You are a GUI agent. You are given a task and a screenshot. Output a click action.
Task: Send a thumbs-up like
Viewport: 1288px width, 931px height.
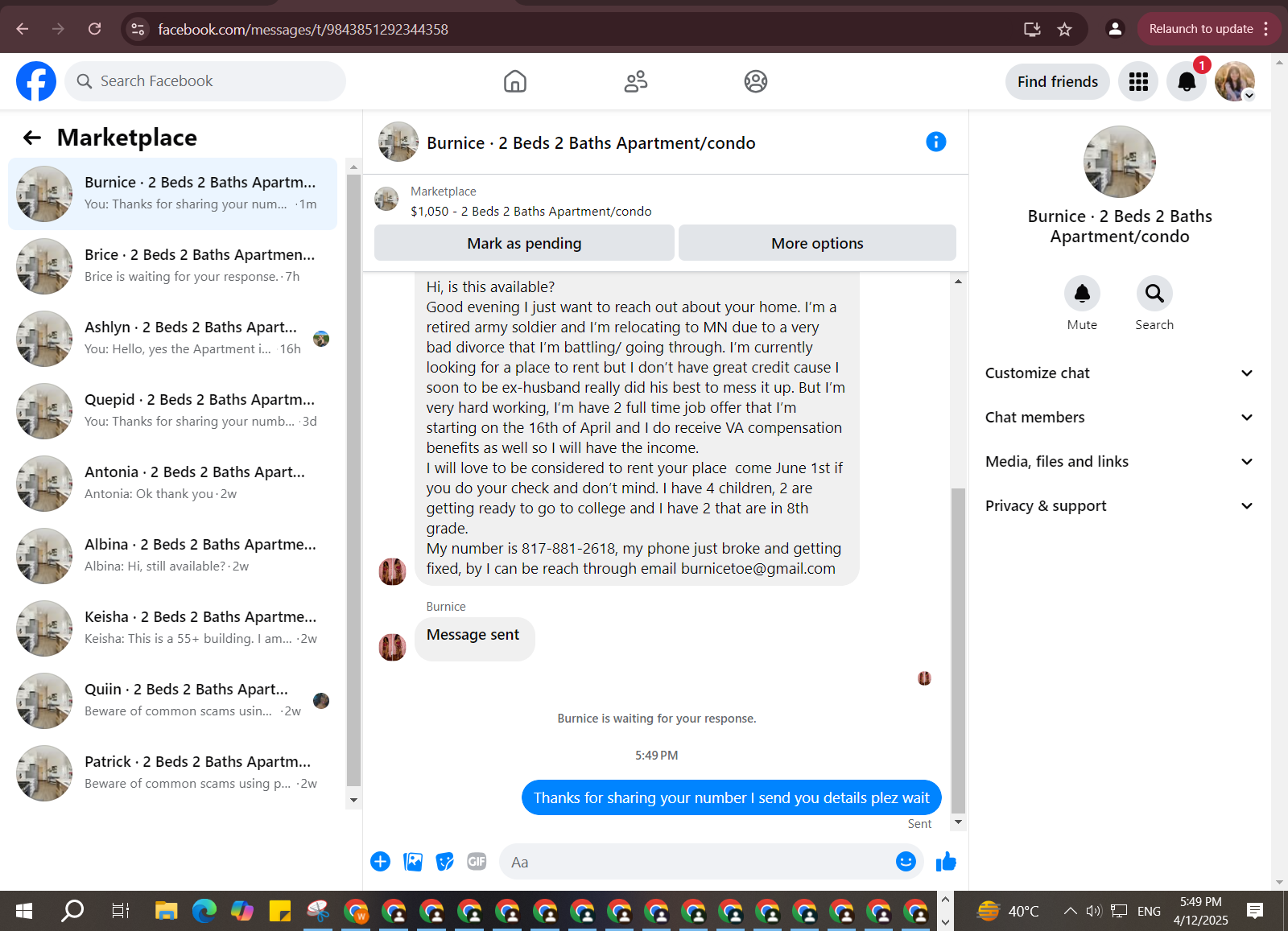pos(946,862)
